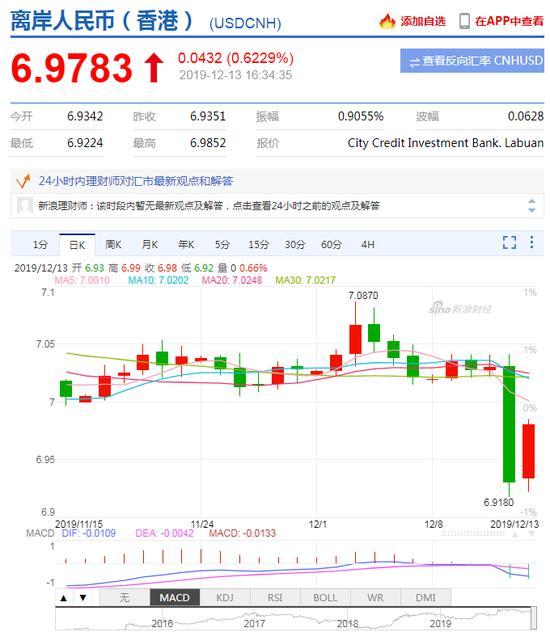View reverse rate CNHUSD button
Image resolution: width=550 pixels, height=632 pixels.
[x=472, y=61]
